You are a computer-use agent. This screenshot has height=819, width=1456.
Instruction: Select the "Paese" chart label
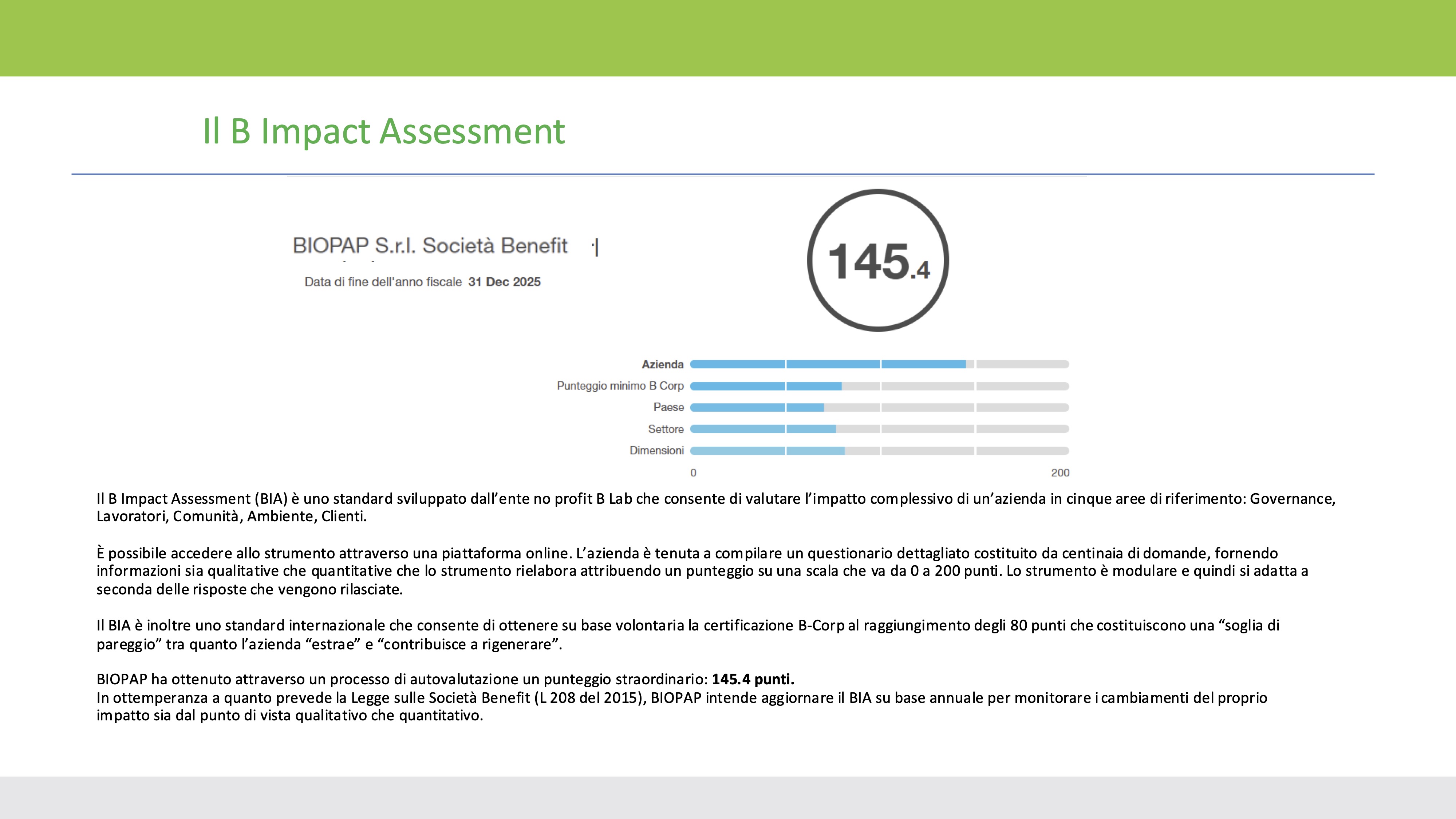click(668, 408)
